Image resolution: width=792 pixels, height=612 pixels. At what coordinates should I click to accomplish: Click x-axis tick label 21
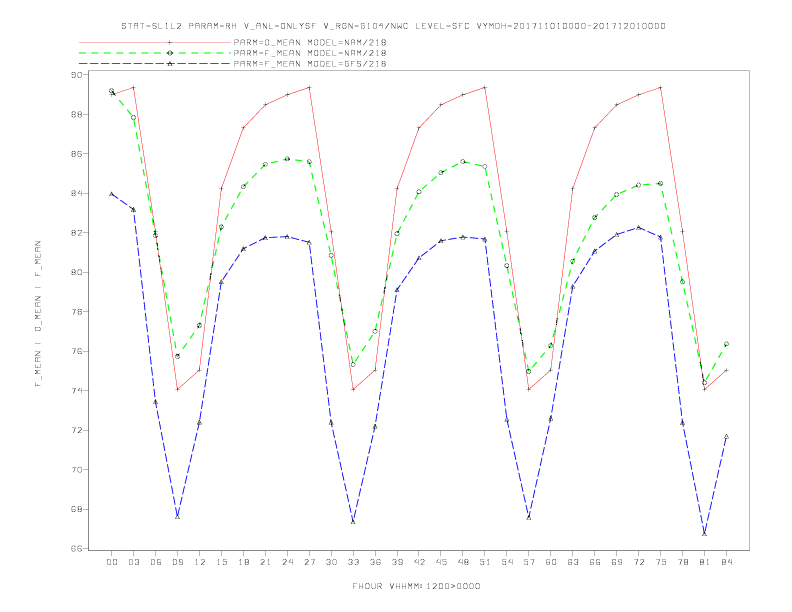pos(265,562)
